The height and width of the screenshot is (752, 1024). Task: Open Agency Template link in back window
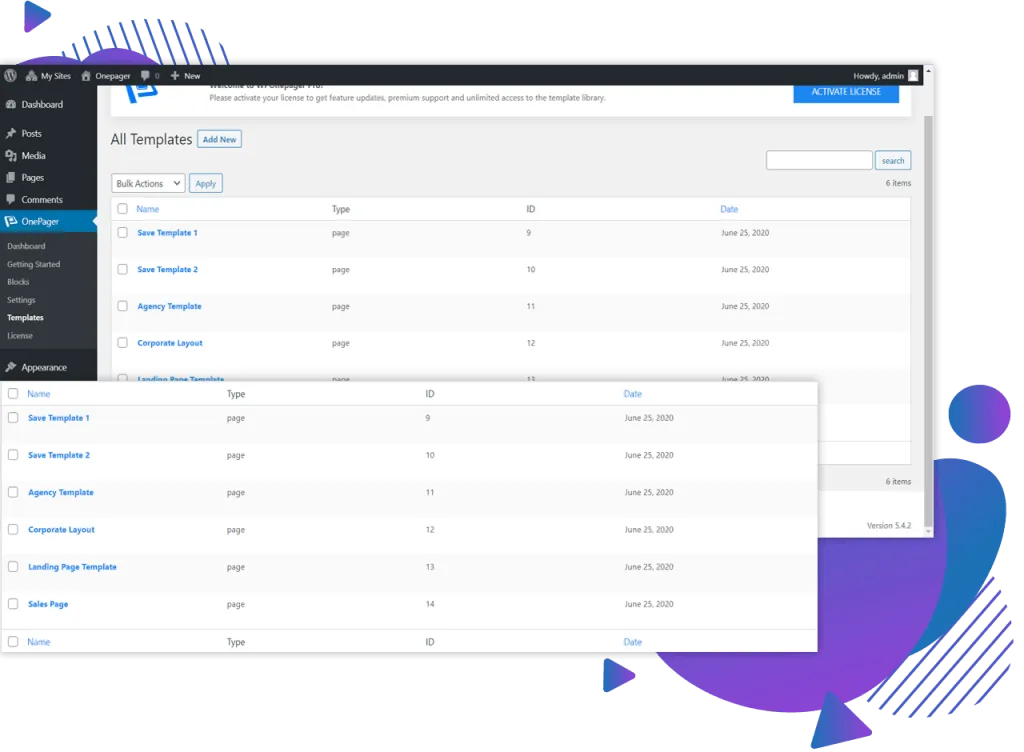[169, 306]
